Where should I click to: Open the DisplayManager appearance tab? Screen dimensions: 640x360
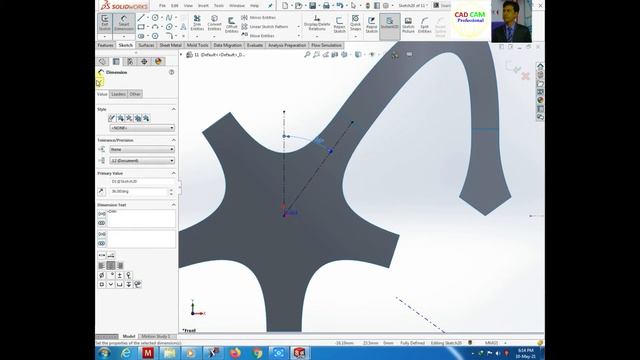click(158, 61)
